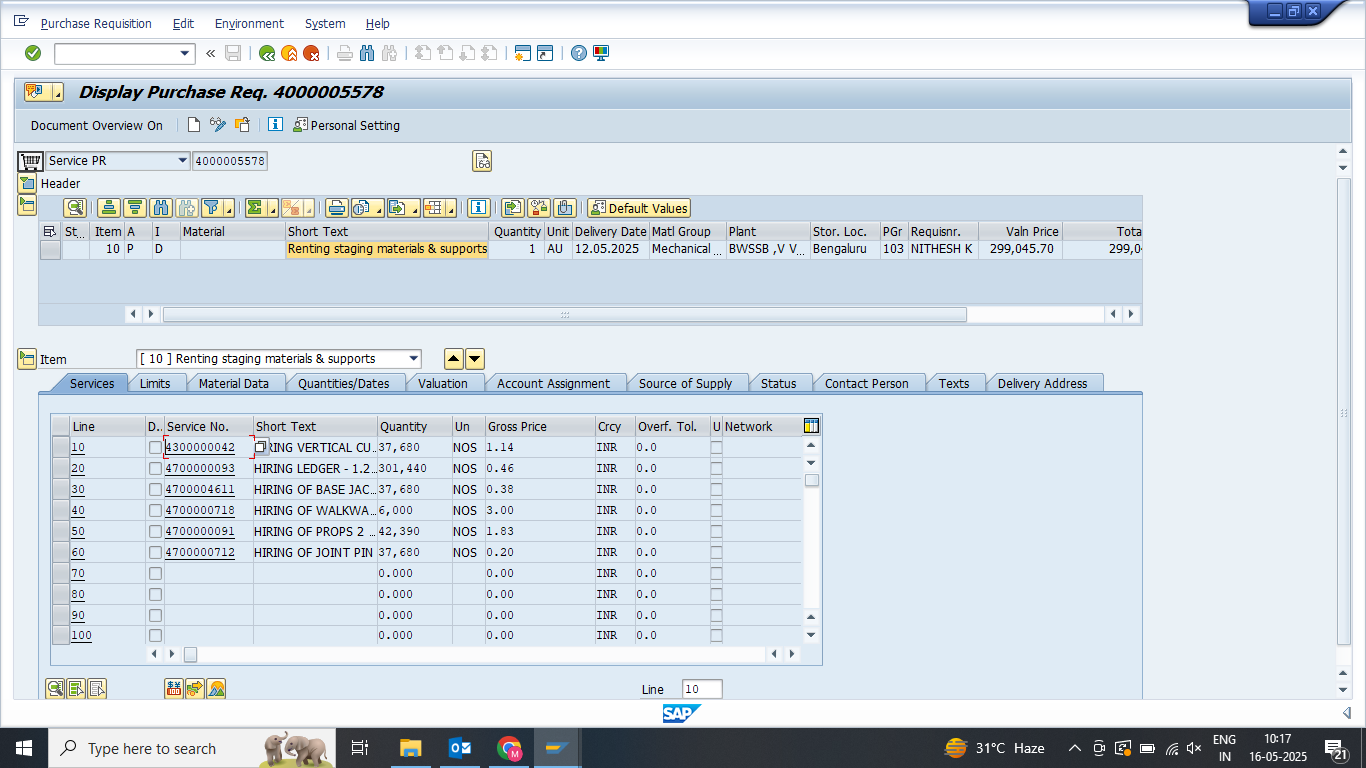The width and height of the screenshot is (1366, 768).
Task: Open the Environment menu
Action: (x=249, y=23)
